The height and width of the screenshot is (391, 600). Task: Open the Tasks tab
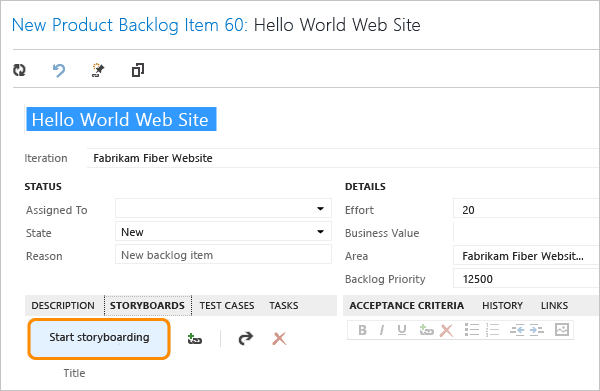coord(284,305)
